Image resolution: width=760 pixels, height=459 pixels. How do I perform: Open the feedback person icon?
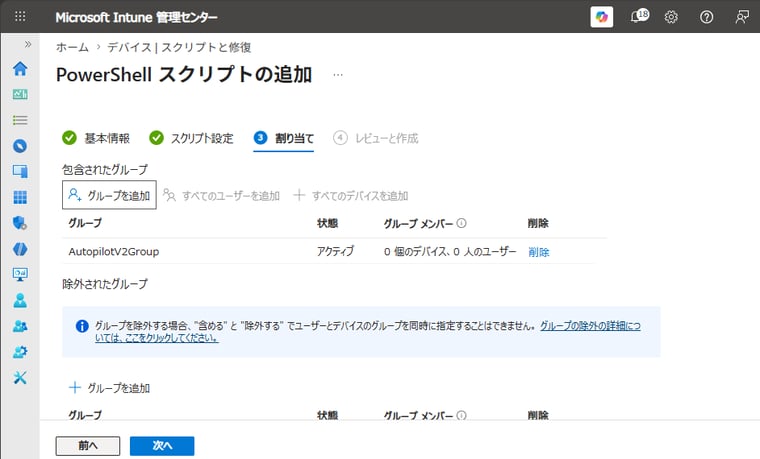click(742, 17)
